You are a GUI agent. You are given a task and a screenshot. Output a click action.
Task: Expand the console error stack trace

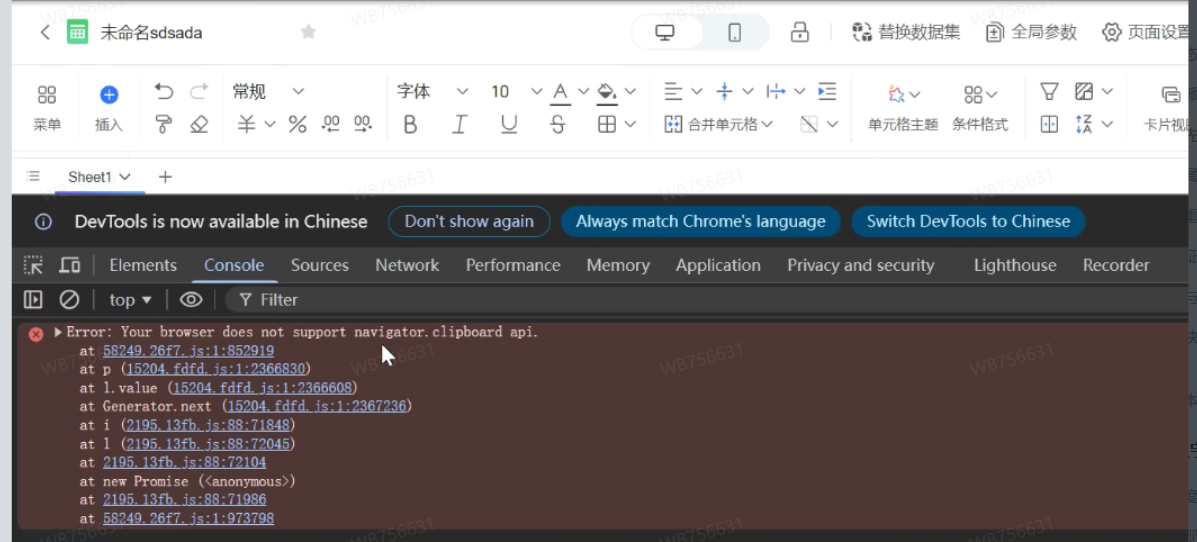tap(58, 332)
